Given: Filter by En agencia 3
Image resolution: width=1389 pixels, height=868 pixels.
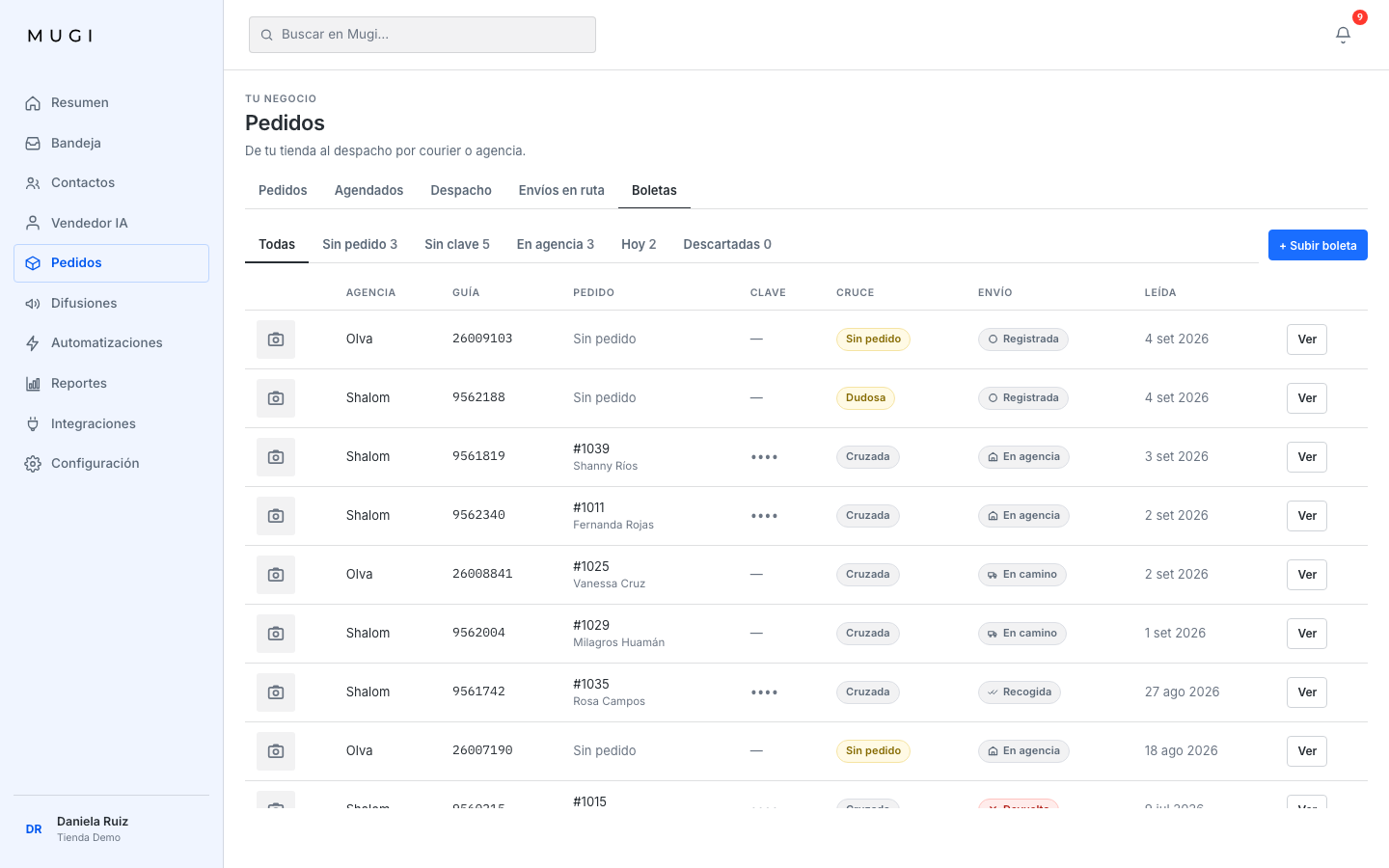Looking at the screenshot, I should click(556, 244).
